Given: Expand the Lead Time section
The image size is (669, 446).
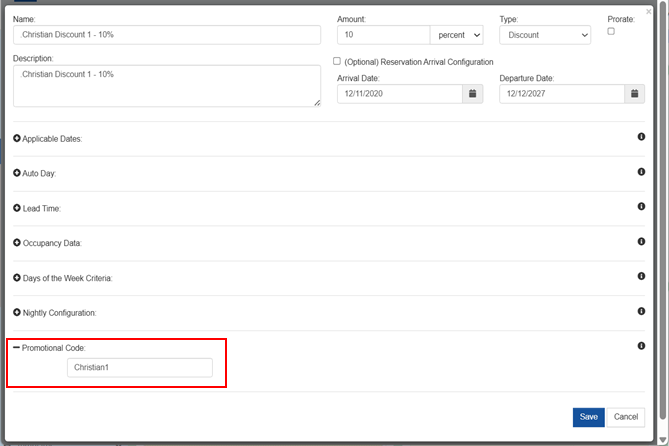Looking at the screenshot, I should pos(17,208).
